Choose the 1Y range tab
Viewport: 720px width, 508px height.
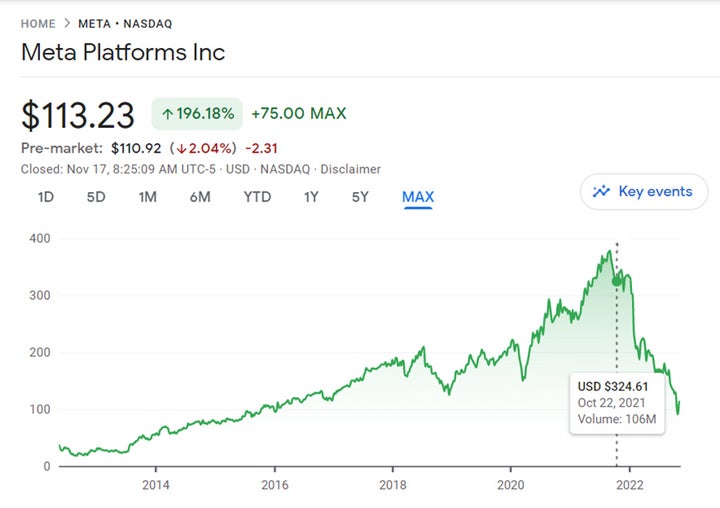(311, 197)
